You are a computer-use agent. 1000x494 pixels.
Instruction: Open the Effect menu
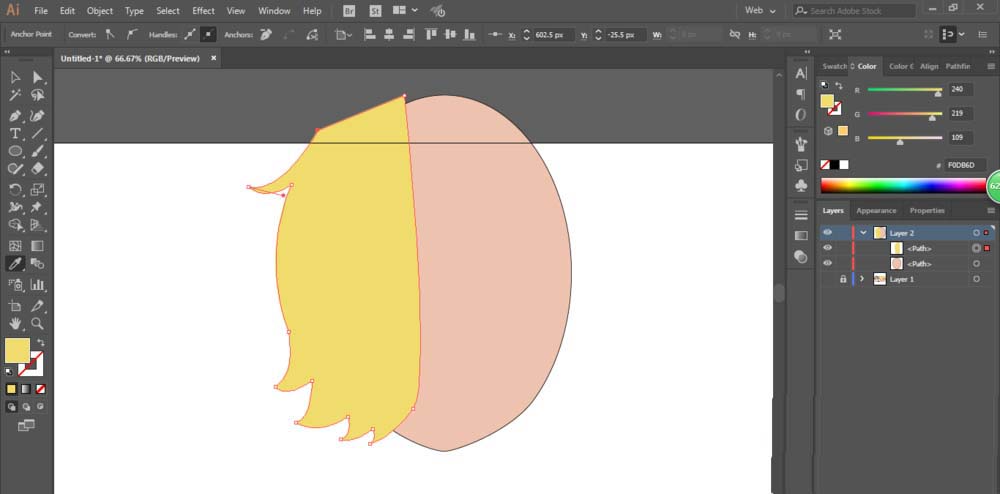click(x=203, y=11)
